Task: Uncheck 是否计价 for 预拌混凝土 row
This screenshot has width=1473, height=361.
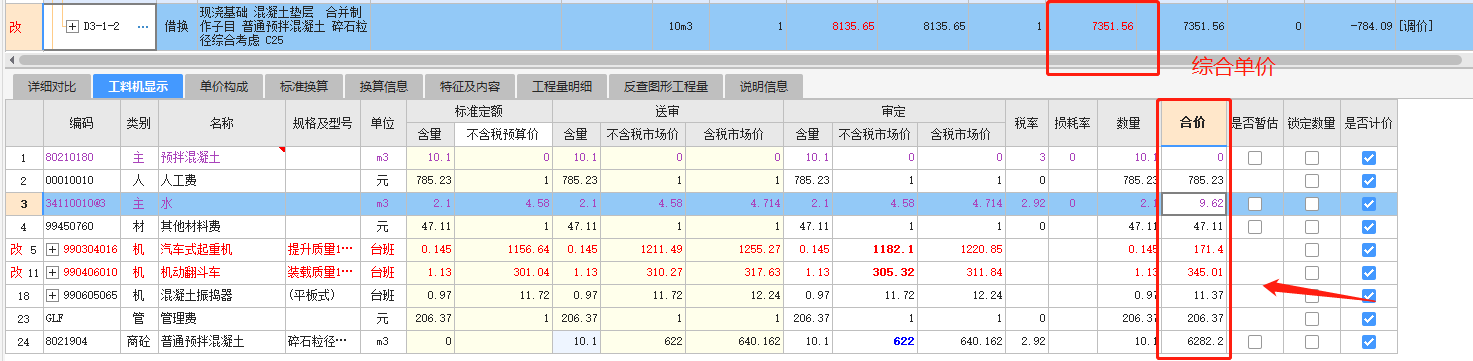Action: (1369, 158)
